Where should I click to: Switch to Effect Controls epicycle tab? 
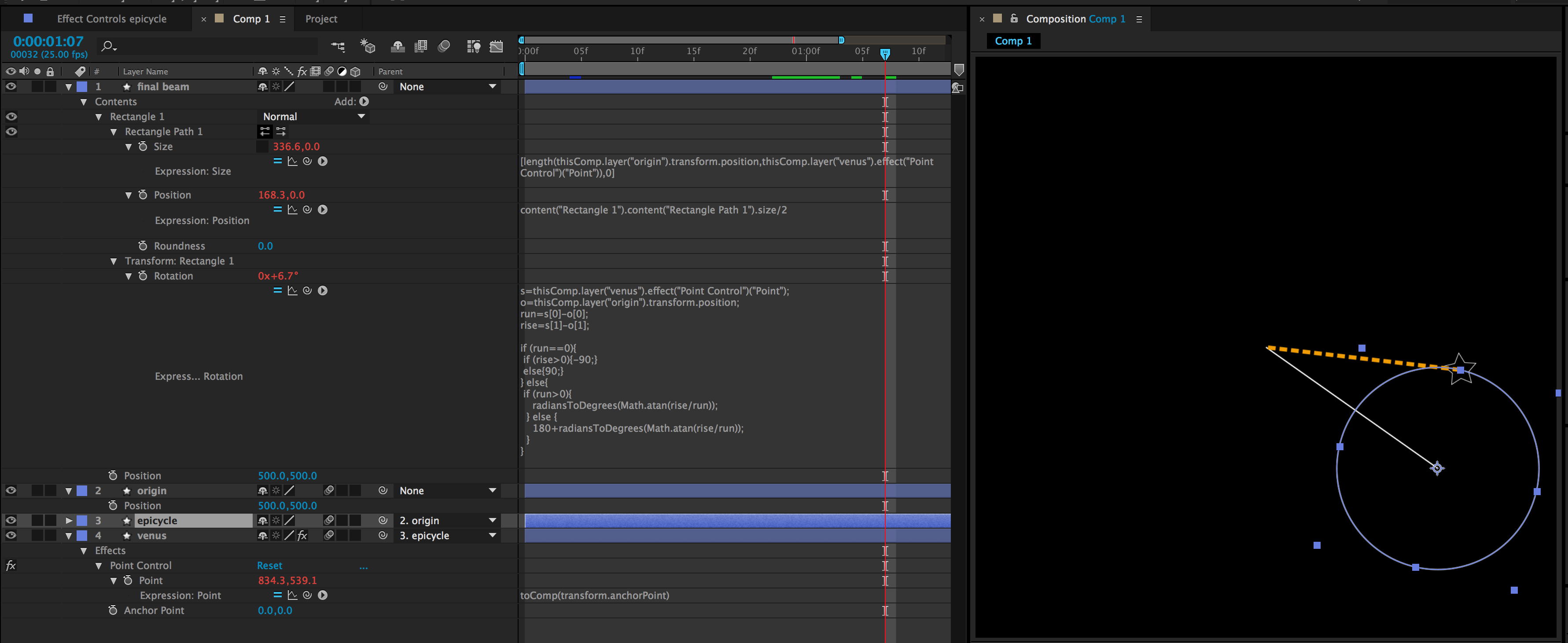111,19
